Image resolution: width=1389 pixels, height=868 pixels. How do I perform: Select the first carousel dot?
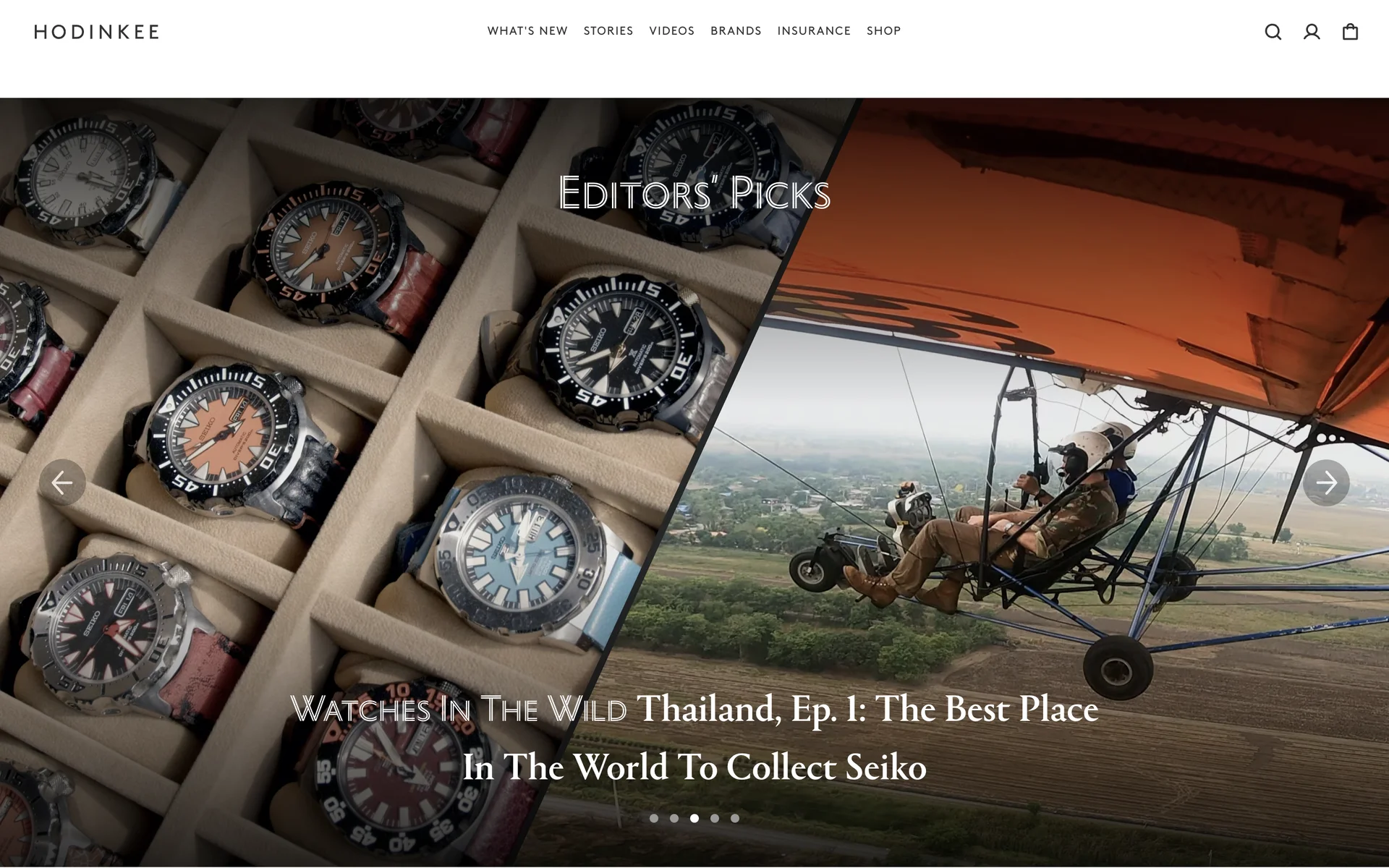[x=654, y=818]
